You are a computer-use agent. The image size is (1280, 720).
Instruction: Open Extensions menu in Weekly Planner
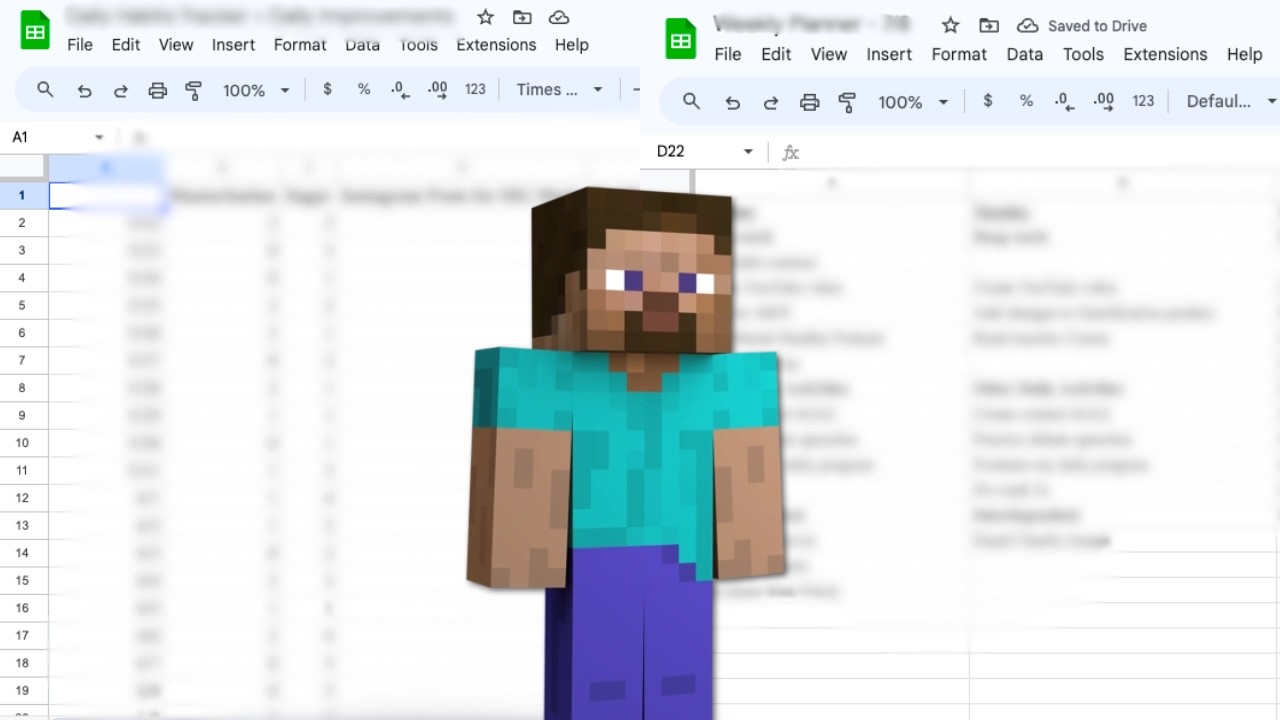[x=1165, y=54]
